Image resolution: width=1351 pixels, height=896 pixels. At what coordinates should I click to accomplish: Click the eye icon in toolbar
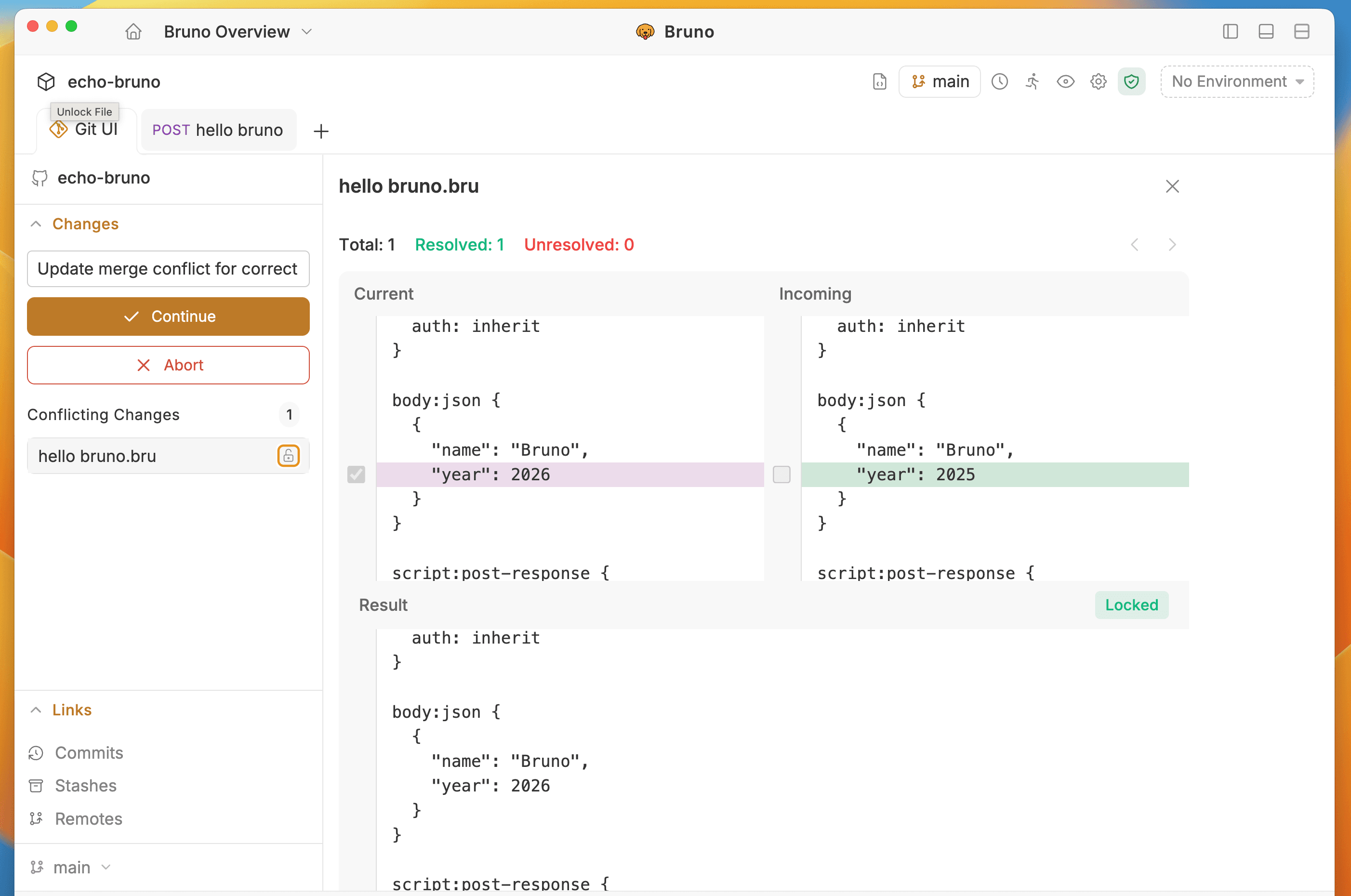[x=1065, y=82]
